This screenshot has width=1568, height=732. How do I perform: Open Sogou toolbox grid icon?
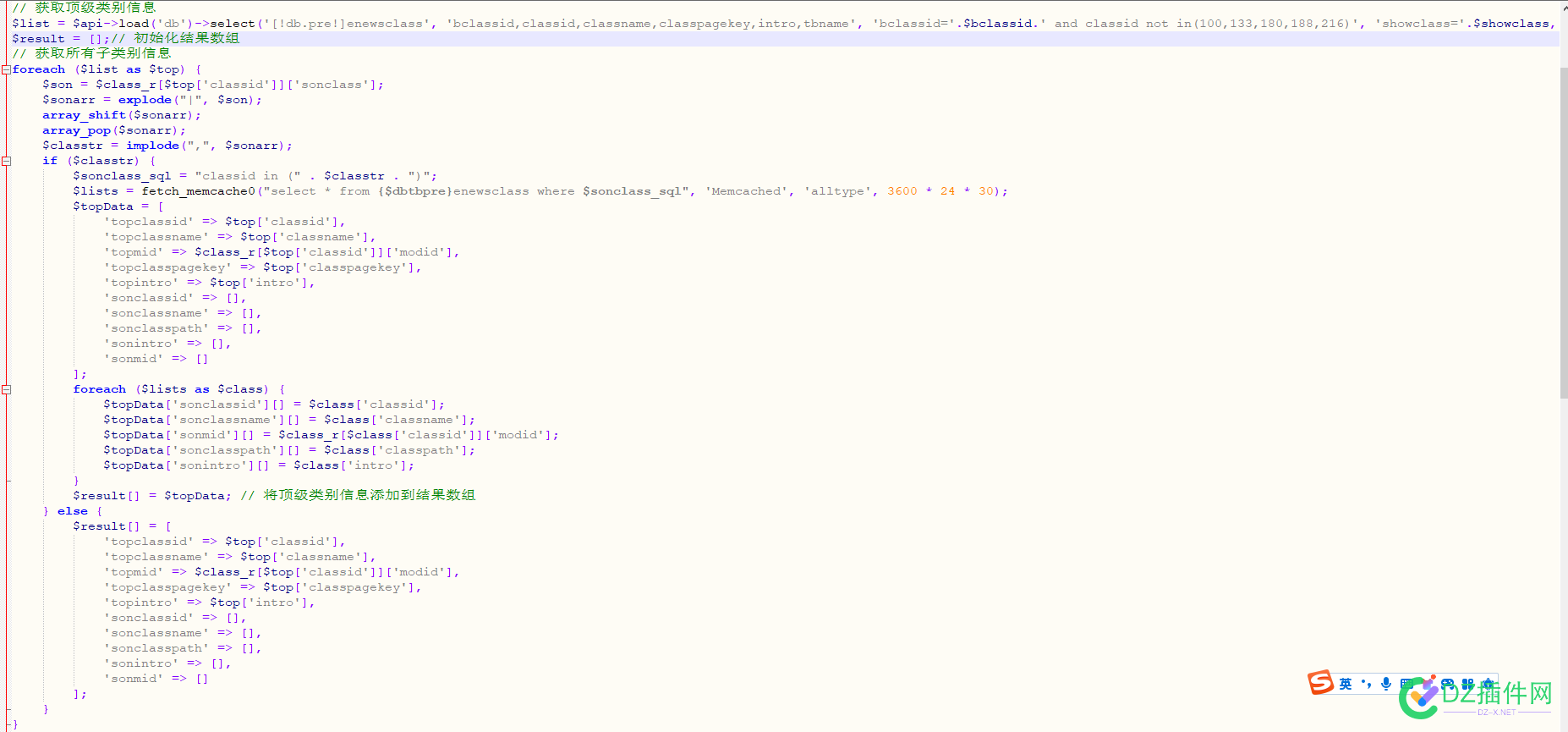[1468, 684]
